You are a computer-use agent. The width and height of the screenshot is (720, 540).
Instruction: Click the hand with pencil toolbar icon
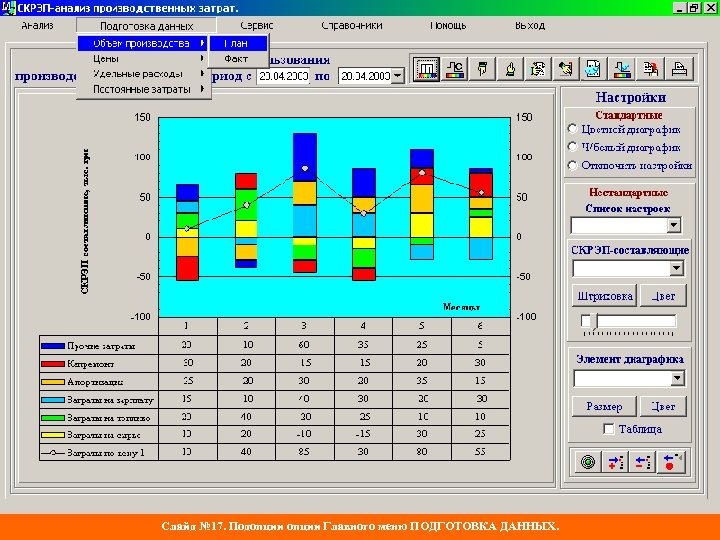pos(566,69)
